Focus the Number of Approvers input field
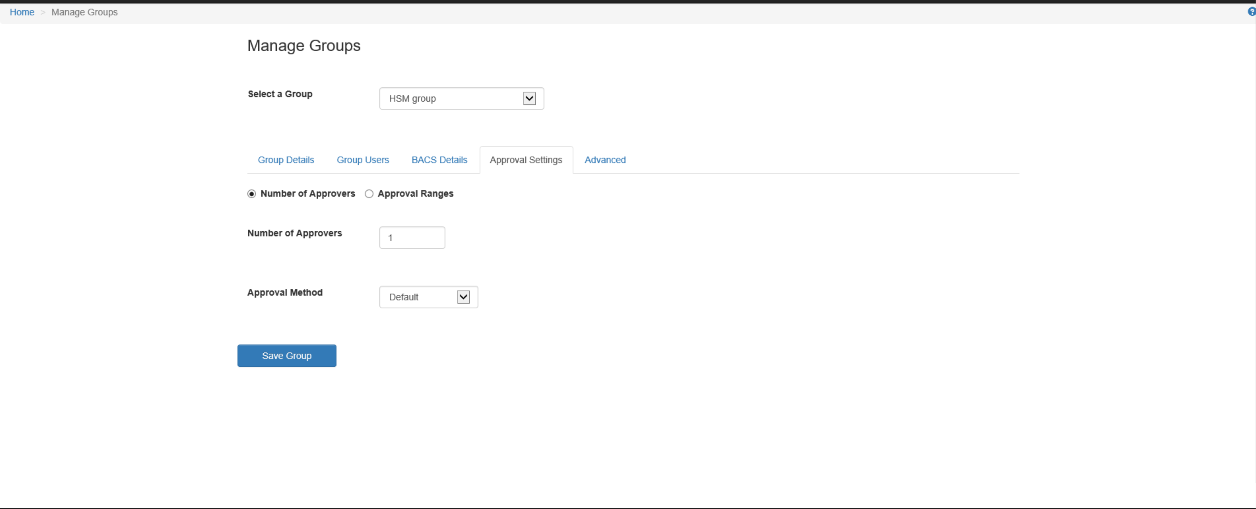The height and width of the screenshot is (509, 1256). pyautogui.click(x=412, y=237)
